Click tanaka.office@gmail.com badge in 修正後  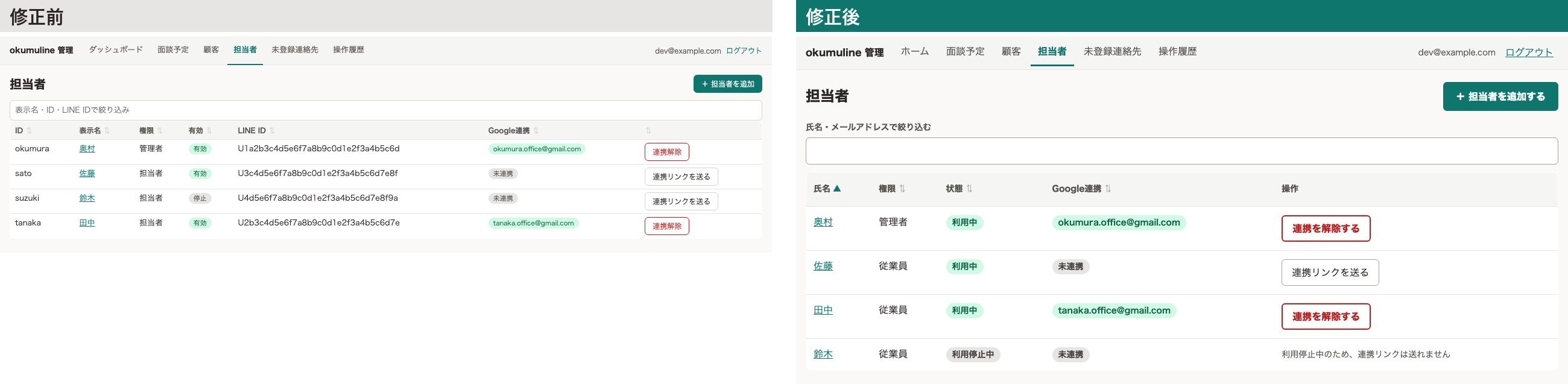pos(1114,310)
